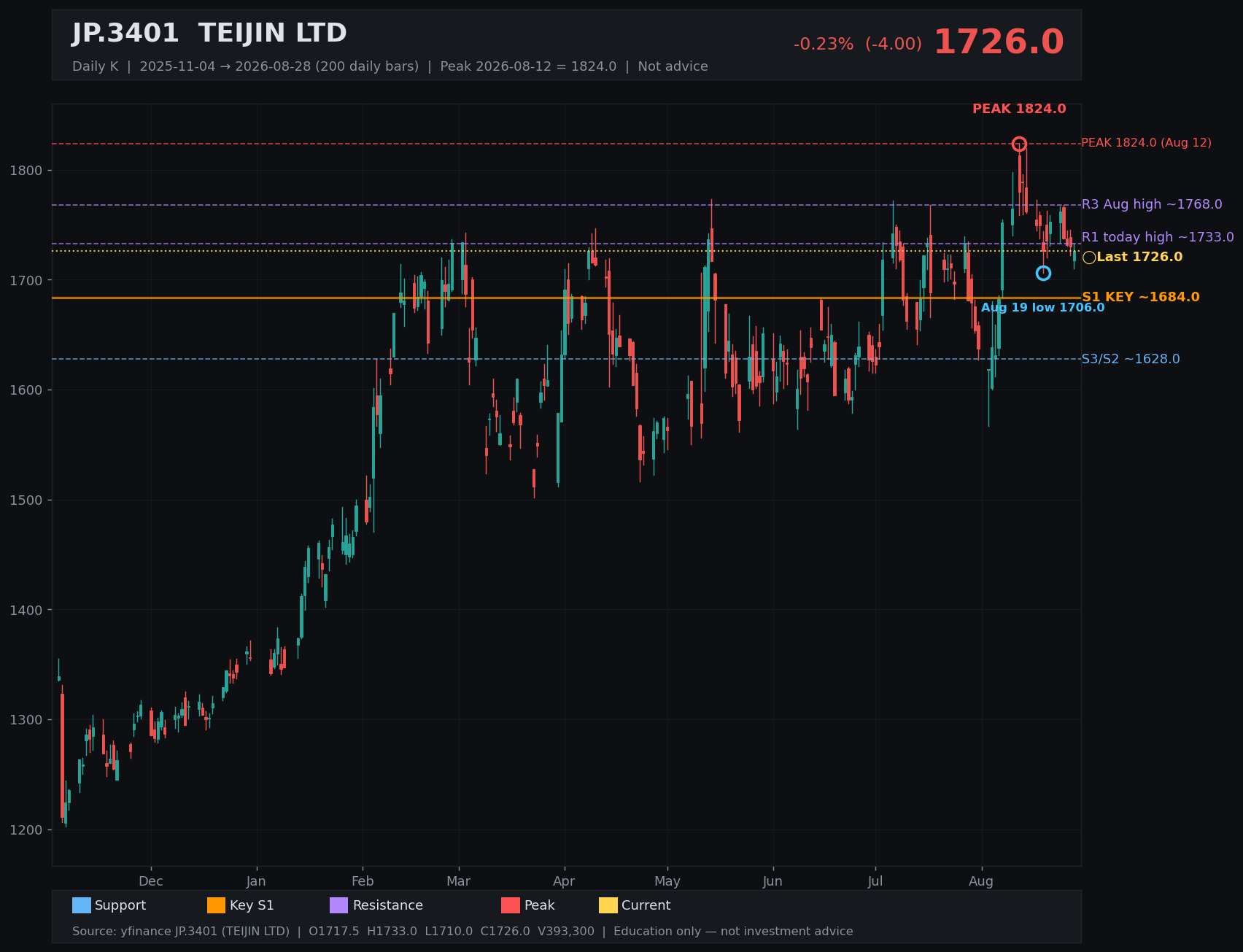Image resolution: width=1243 pixels, height=952 pixels.
Task: Click the 'Feb' x-axis label
Action: coord(363,881)
